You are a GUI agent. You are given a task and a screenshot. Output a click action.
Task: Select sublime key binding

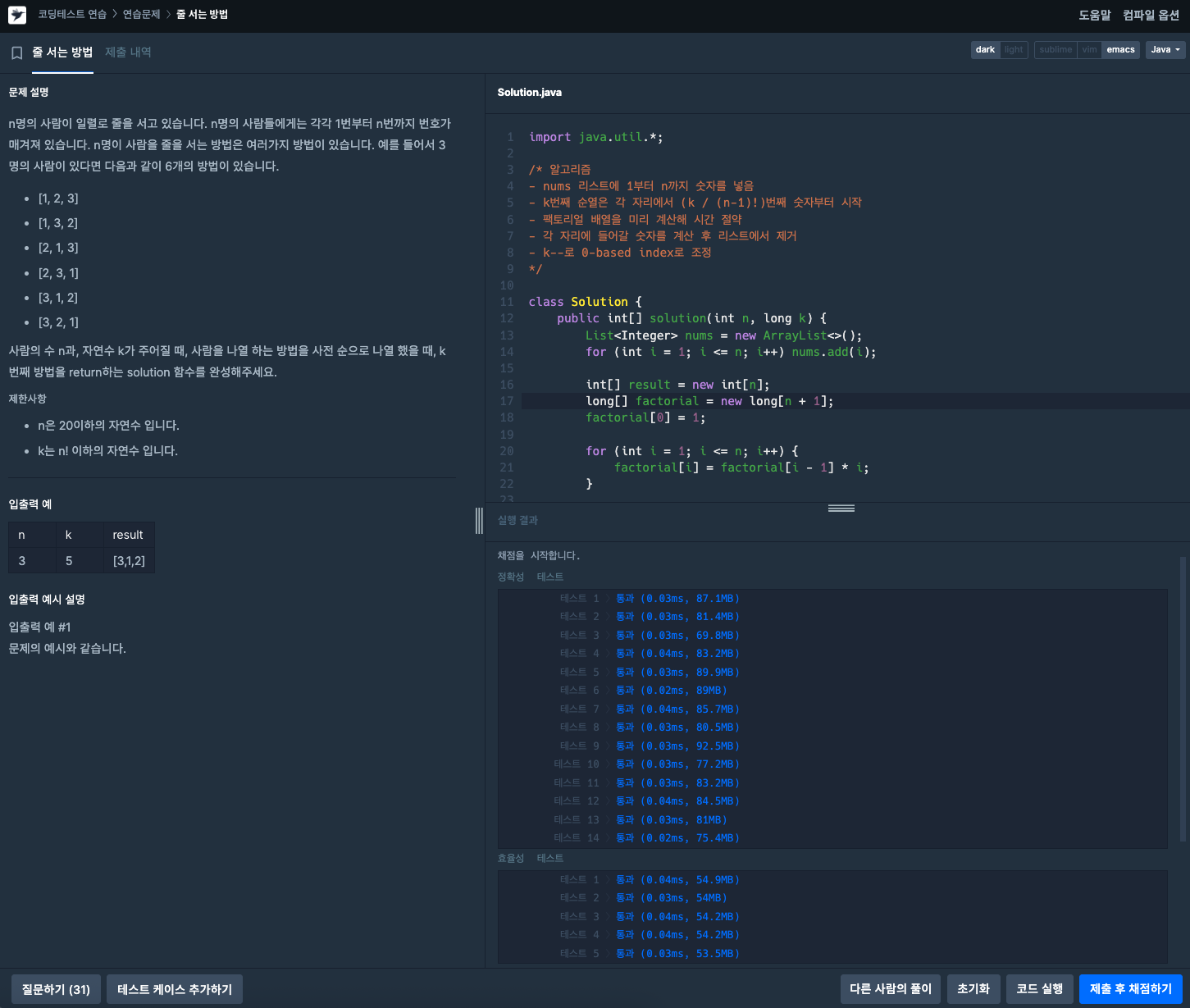coord(1055,50)
